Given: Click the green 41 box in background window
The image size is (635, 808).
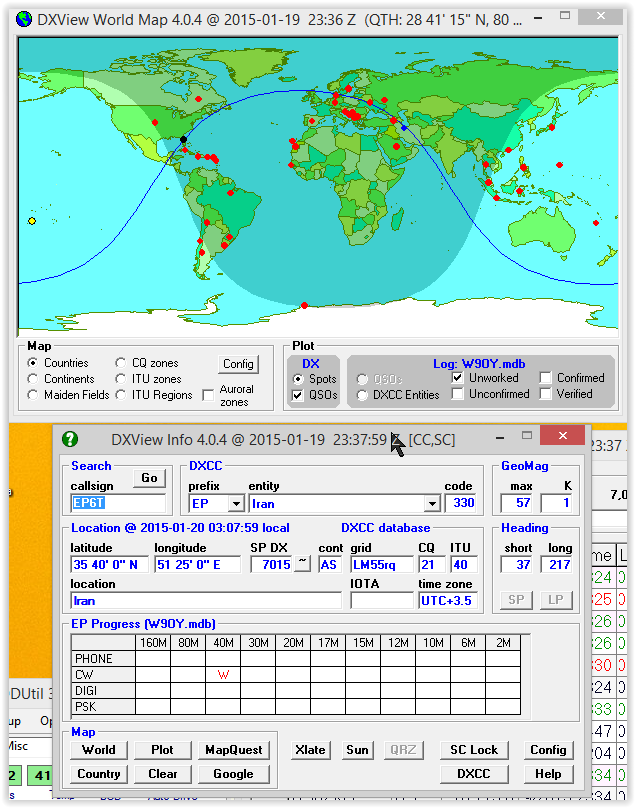Looking at the screenshot, I should pos(40,776).
